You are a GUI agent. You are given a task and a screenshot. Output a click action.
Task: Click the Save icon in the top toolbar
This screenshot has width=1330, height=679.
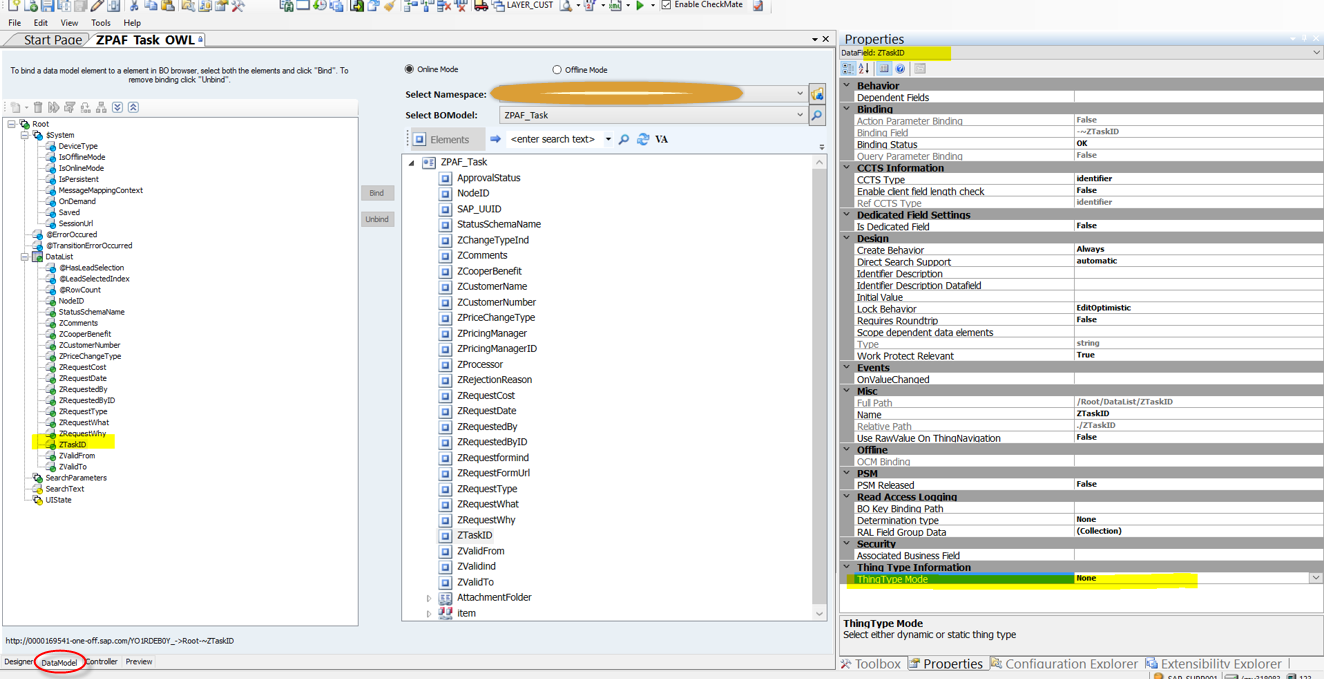[47, 6]
